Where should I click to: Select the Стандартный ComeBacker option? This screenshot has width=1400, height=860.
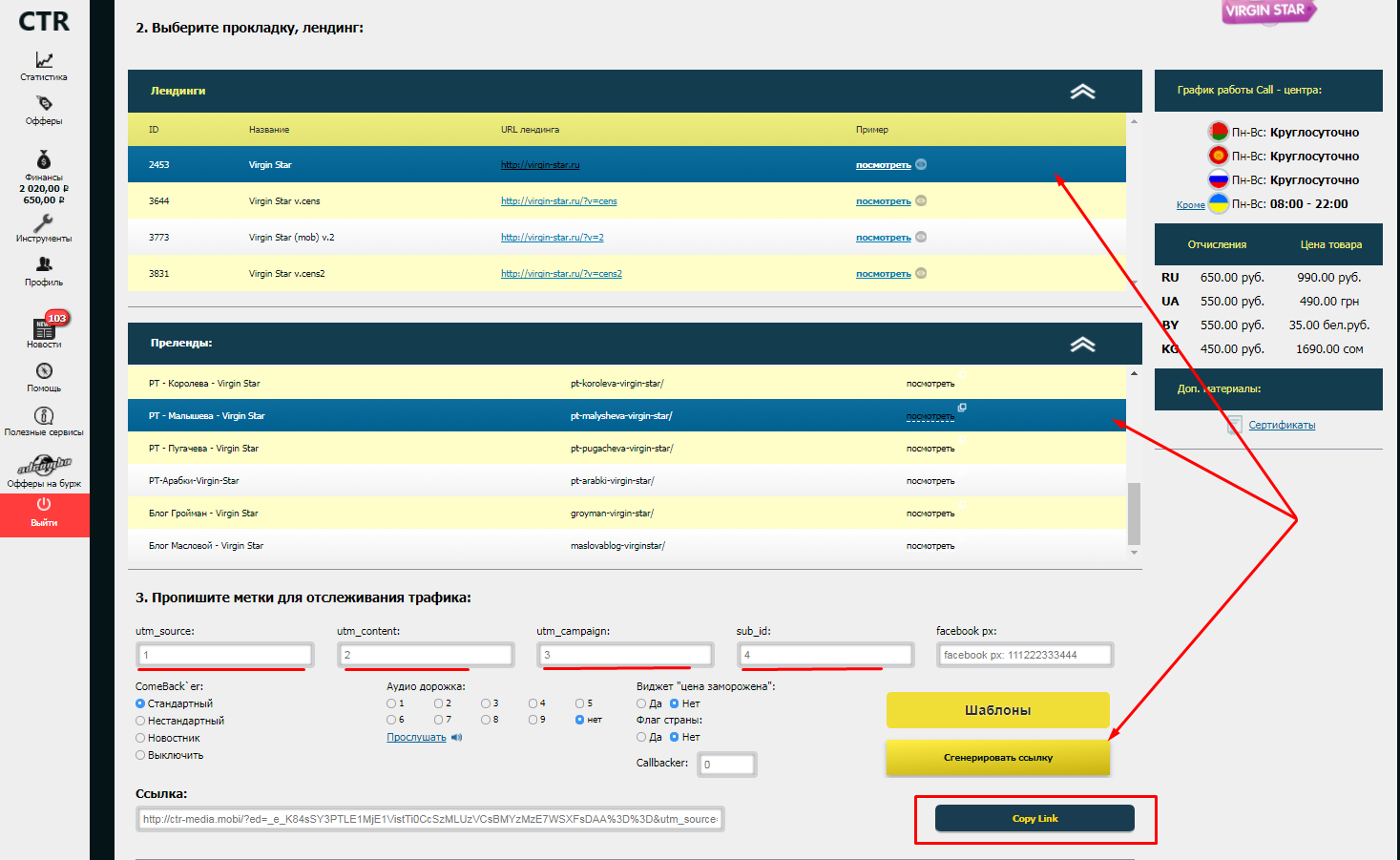pyautogui.click(x=140, y=703)
